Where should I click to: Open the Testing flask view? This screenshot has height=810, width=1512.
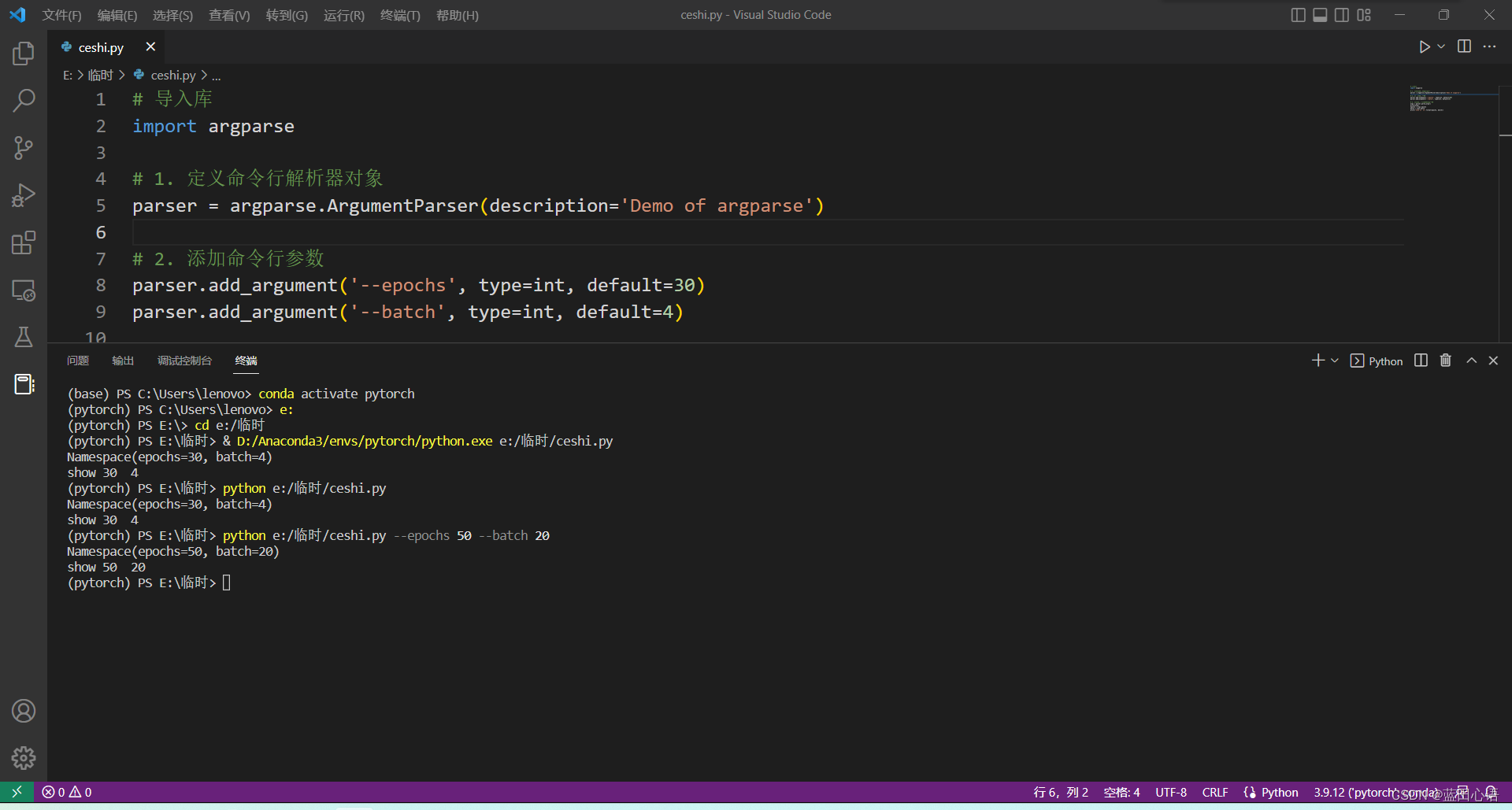click(x=24, y=337)
